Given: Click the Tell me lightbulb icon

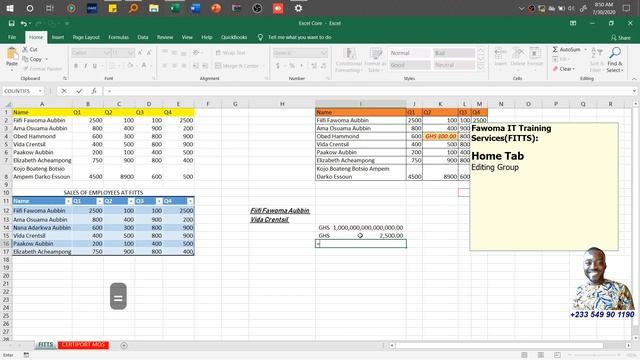Looking at the screenshot, I should [x=260, y=37].
